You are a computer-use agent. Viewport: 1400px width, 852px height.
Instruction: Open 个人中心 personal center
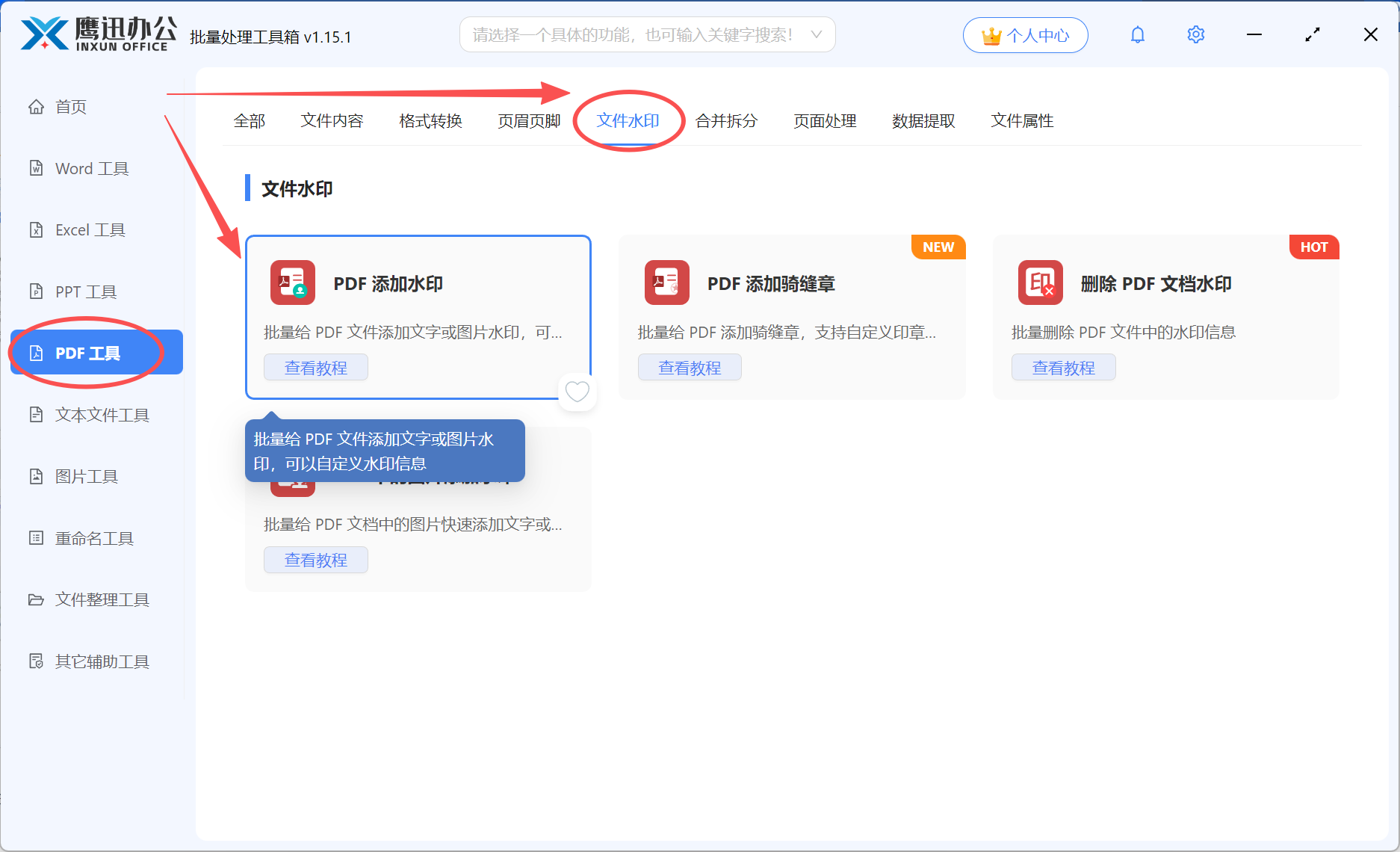(1025, 35)
